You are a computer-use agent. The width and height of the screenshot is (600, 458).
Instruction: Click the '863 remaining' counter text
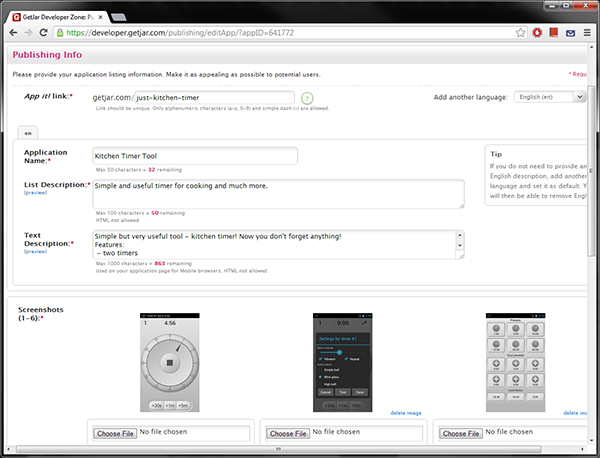point(173,264)
